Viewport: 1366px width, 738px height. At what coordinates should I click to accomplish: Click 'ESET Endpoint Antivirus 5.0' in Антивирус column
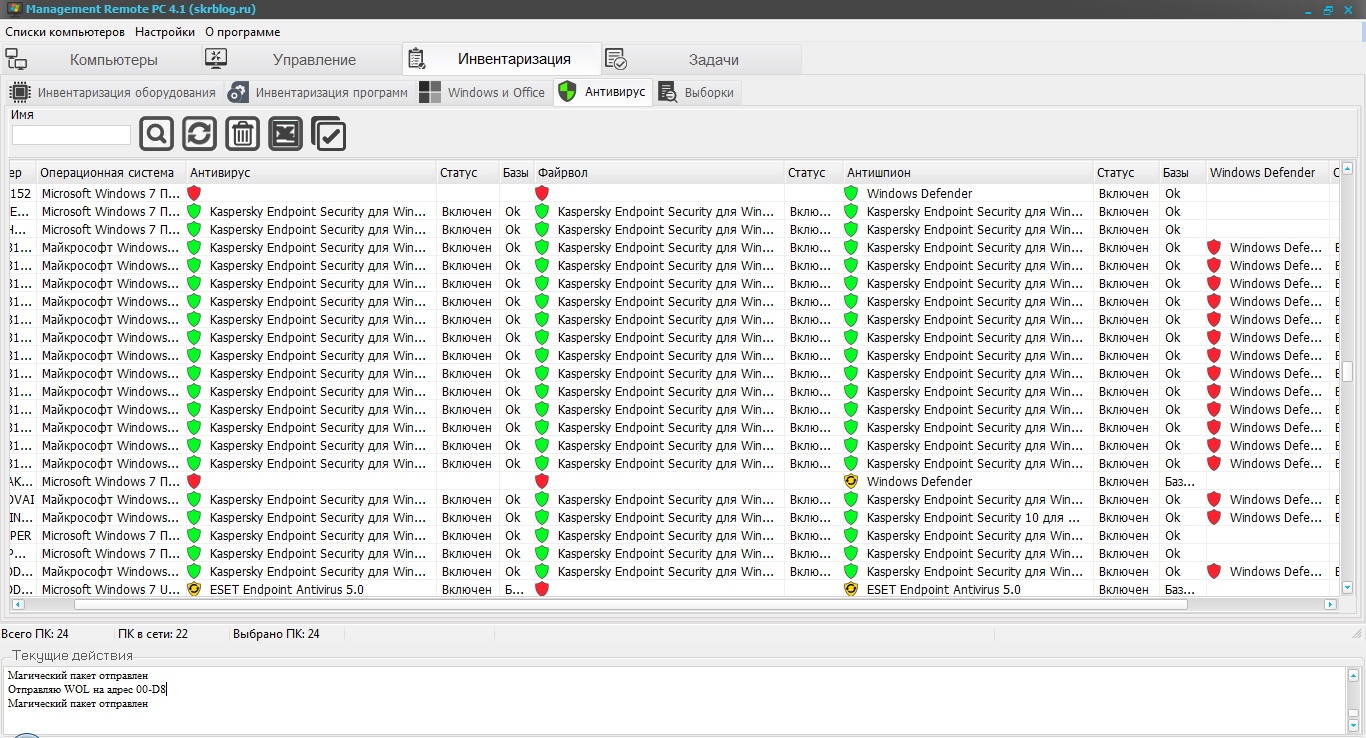[x=287, y=589]
